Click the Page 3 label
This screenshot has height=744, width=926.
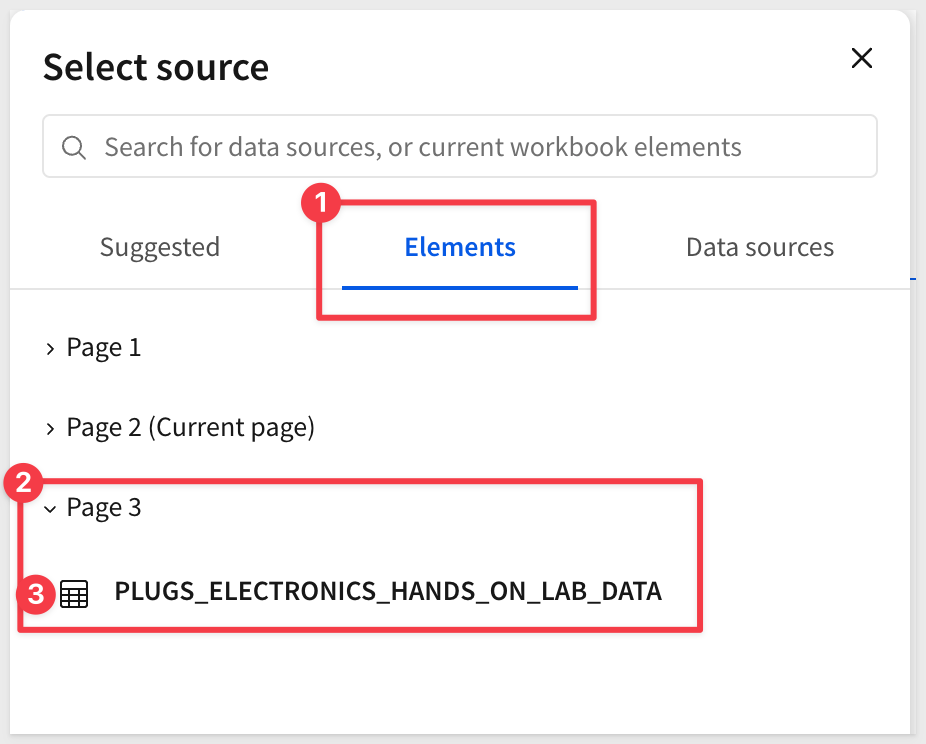(104, 508)
